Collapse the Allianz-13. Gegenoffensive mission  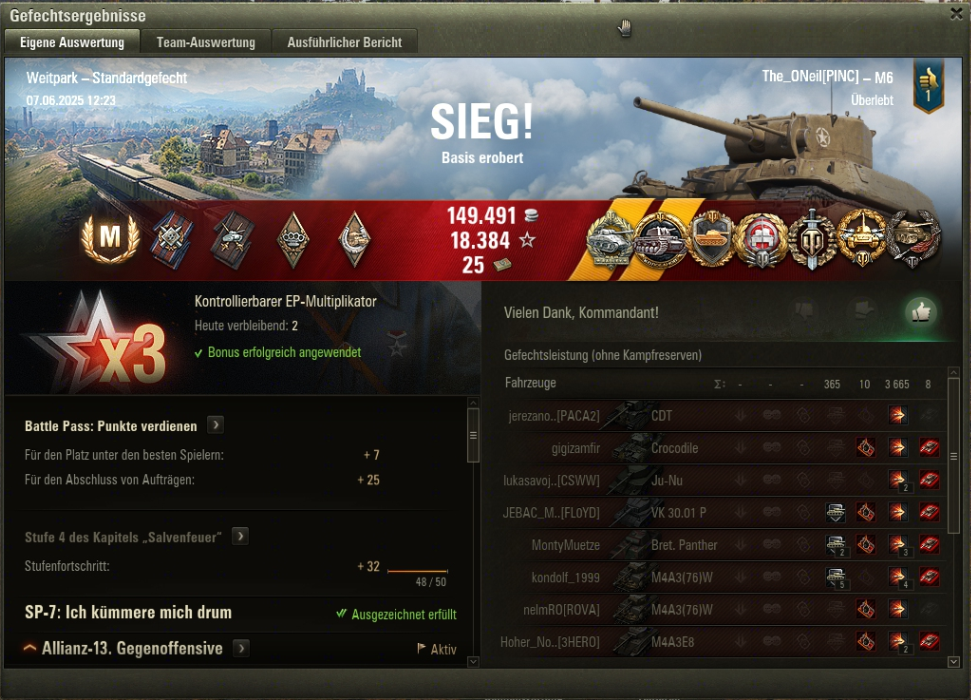point(29,648)
